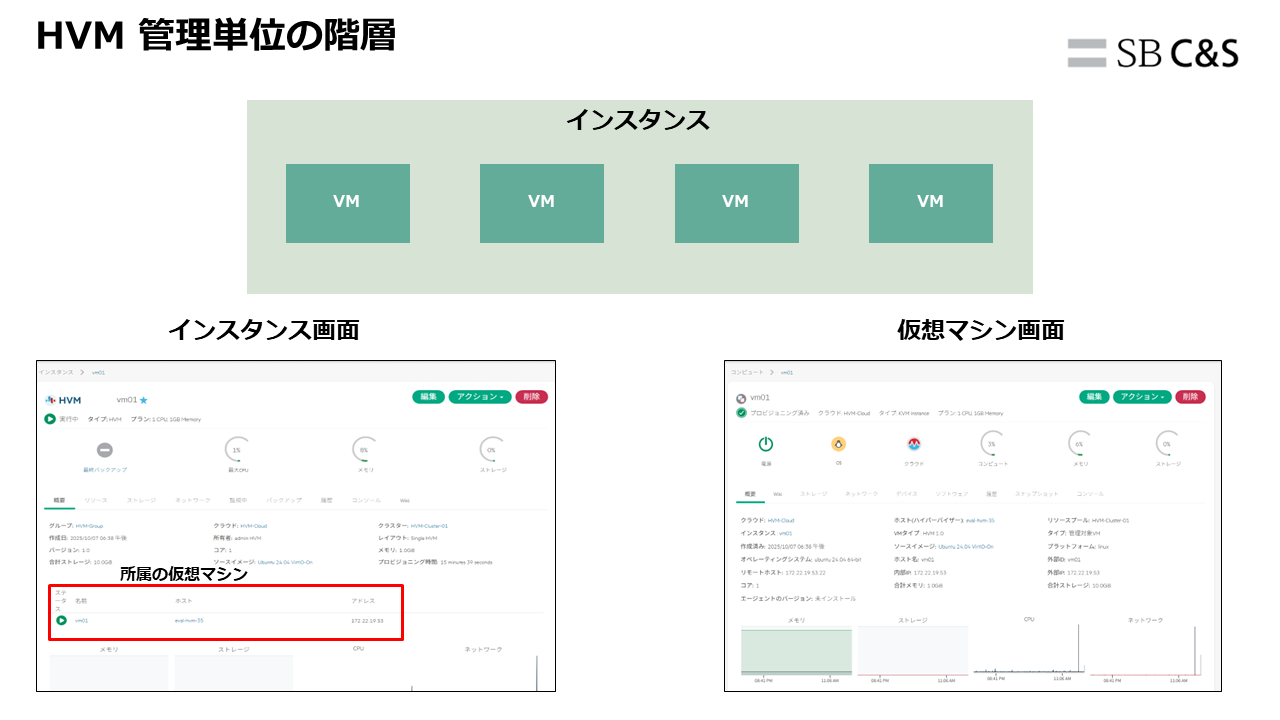Click the chevron in the インスタンス breadcrumb

point(80,371)
